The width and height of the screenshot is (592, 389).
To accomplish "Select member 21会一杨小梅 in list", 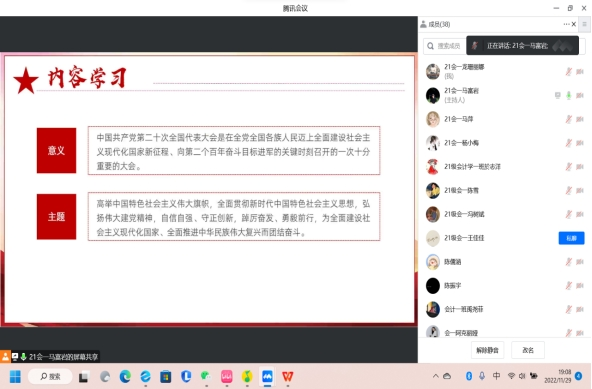I will click(x=505, y=143).
